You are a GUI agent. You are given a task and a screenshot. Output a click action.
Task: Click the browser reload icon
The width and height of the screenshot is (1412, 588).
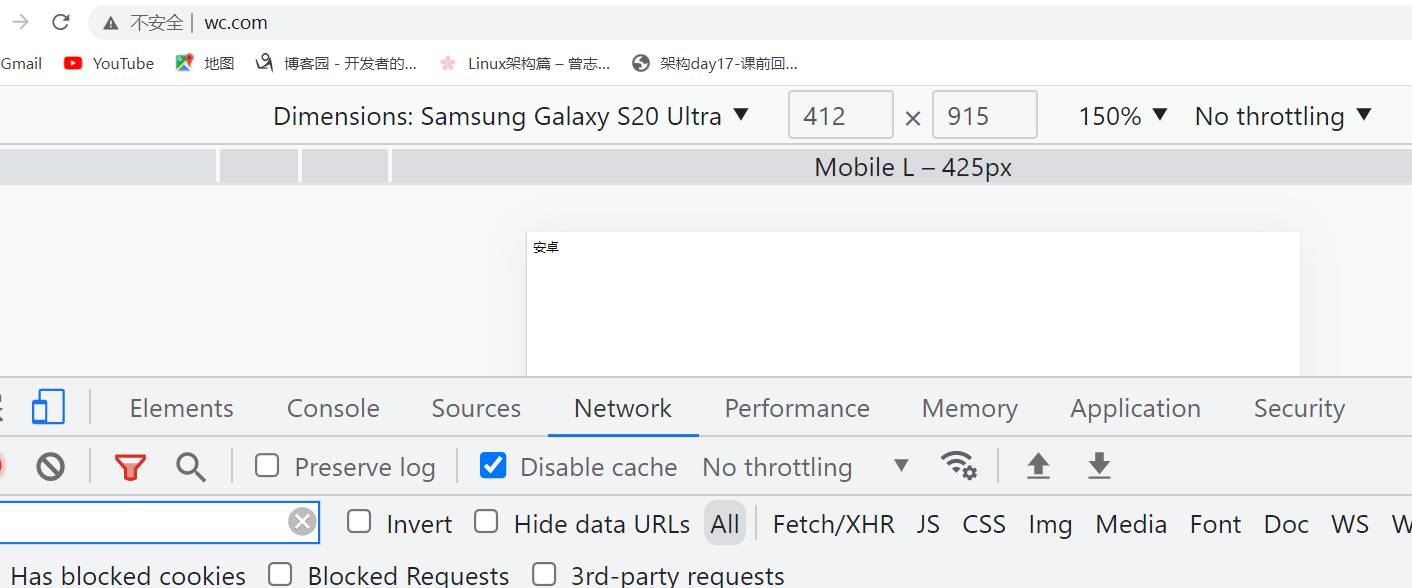click(61, 22)
